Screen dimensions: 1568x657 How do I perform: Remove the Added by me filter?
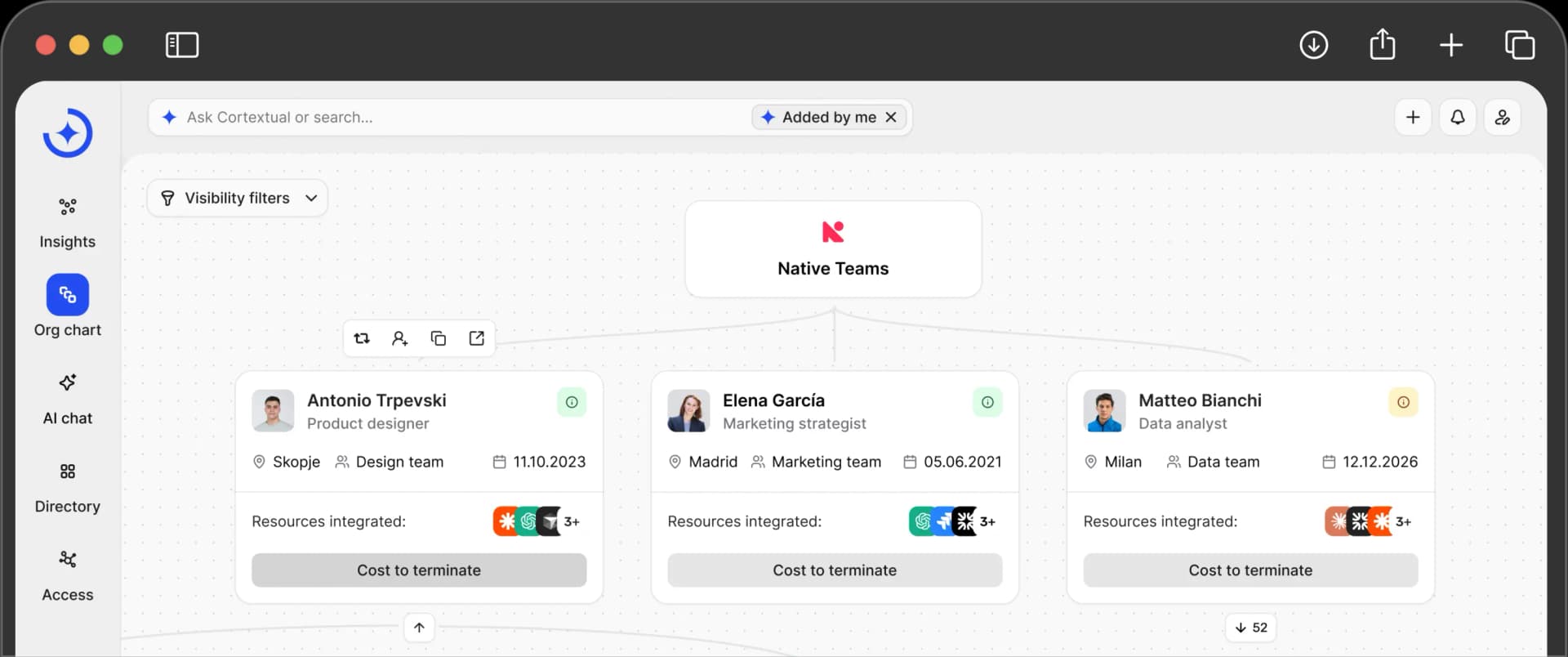891,118
